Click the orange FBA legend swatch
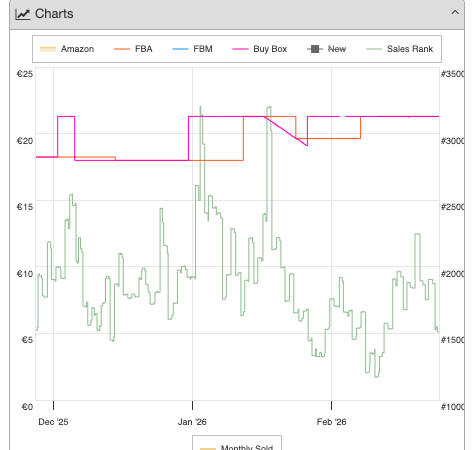Image resolution: width=474 pixels, height=450 pixels. (122, 49)
